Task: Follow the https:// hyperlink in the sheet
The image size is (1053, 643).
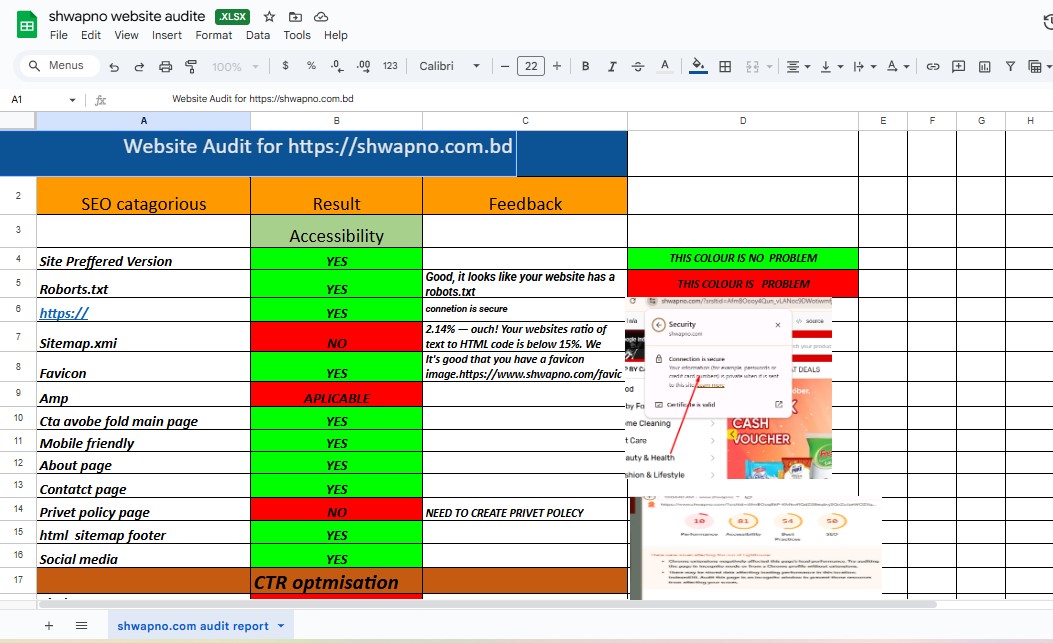Action: (63, 312)
